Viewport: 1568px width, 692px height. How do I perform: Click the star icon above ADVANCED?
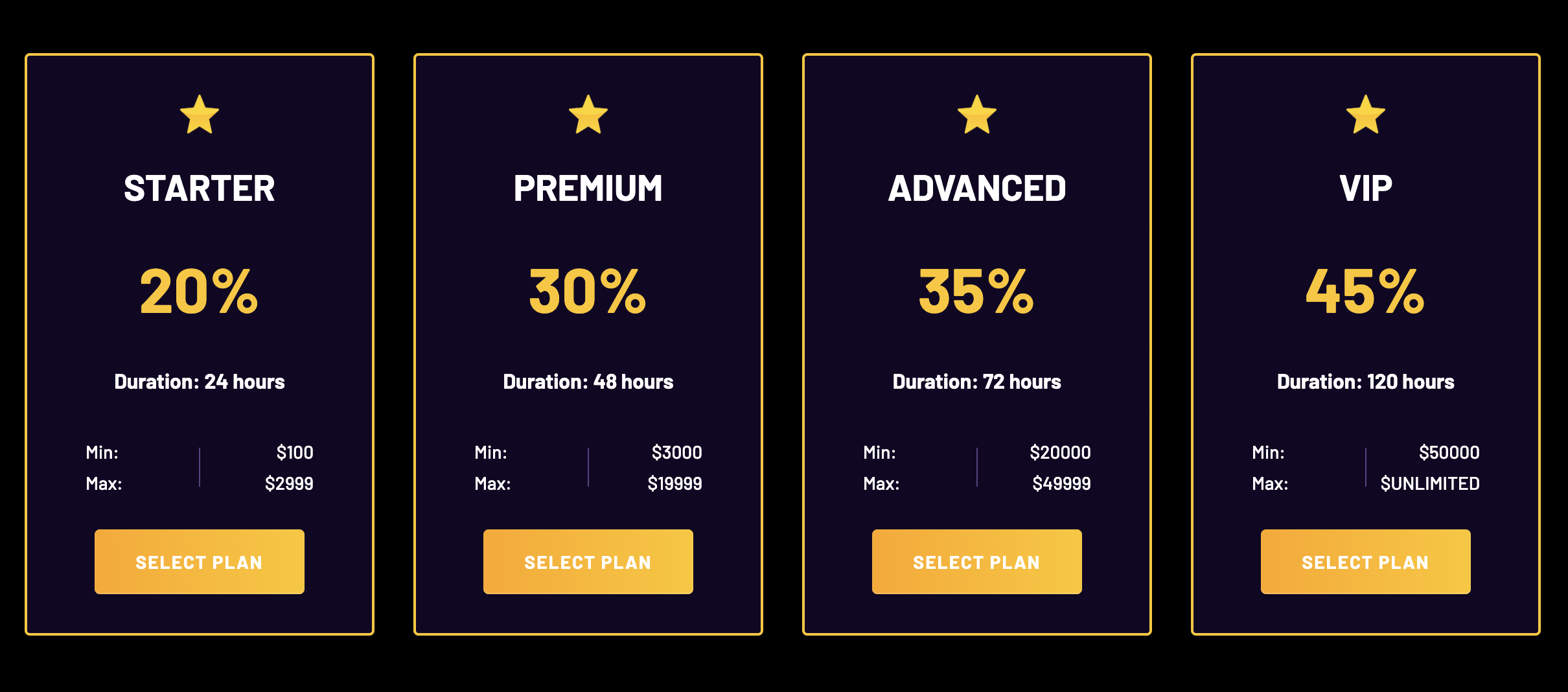pyautogui.click(x=977, y=115)
